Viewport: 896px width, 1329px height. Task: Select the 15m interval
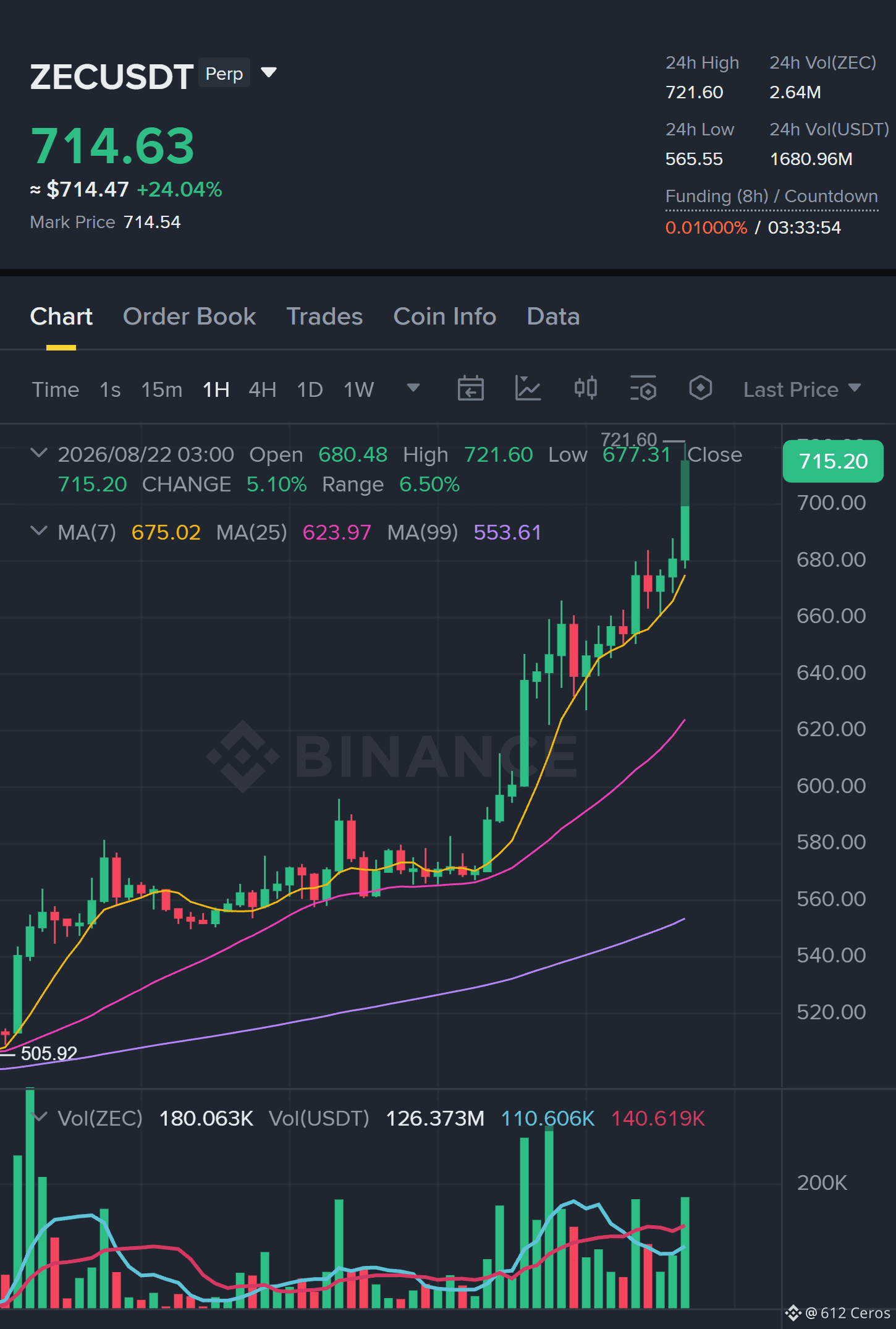pyautogui.click(x=162, y=389)
